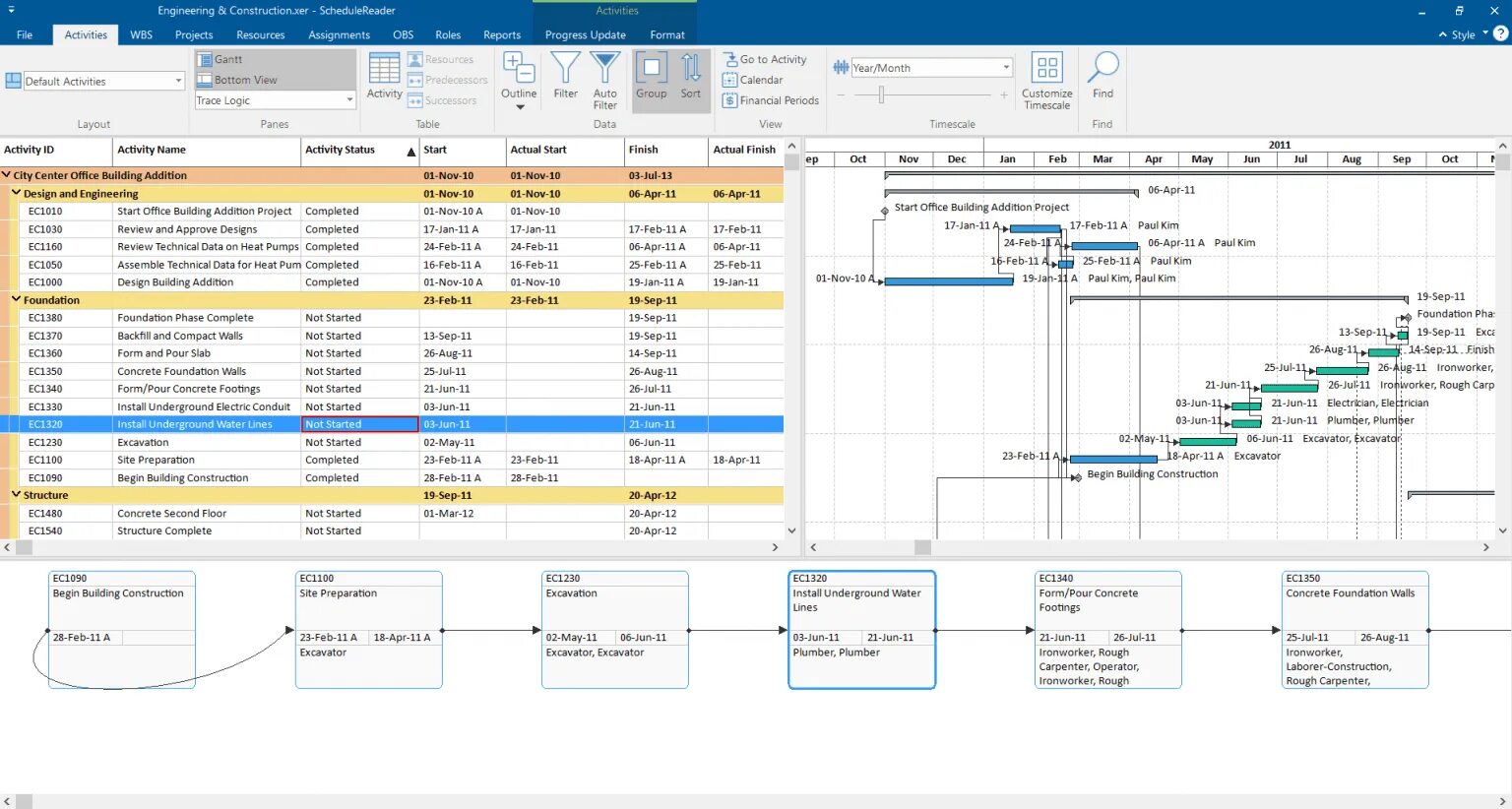The height and width of the screenshot is (809, 1512).
Task: Switch to the Resources tab
Action: (x=261, y=34)
